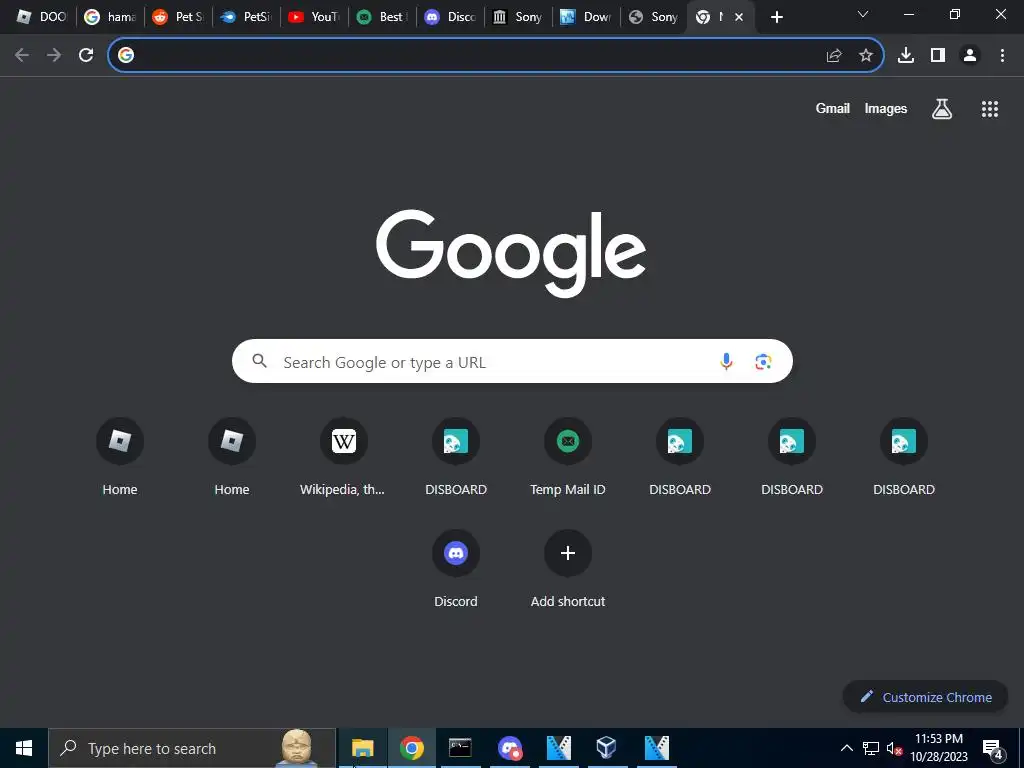Viewport: 1024px width, 768px height.
Task: Open the Chrome profile avatar
Action: pos(970,56)
